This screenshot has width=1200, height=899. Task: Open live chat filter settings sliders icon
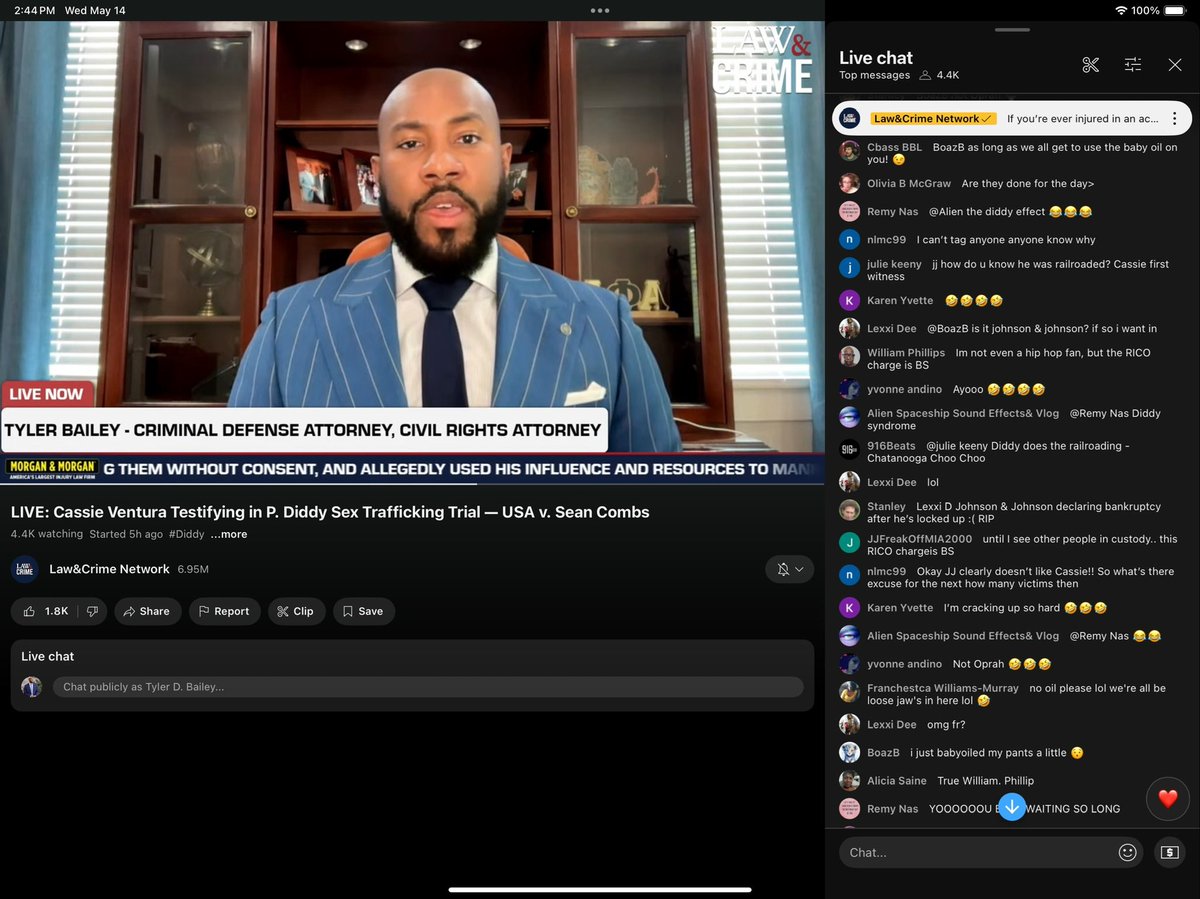[1133, 65]
